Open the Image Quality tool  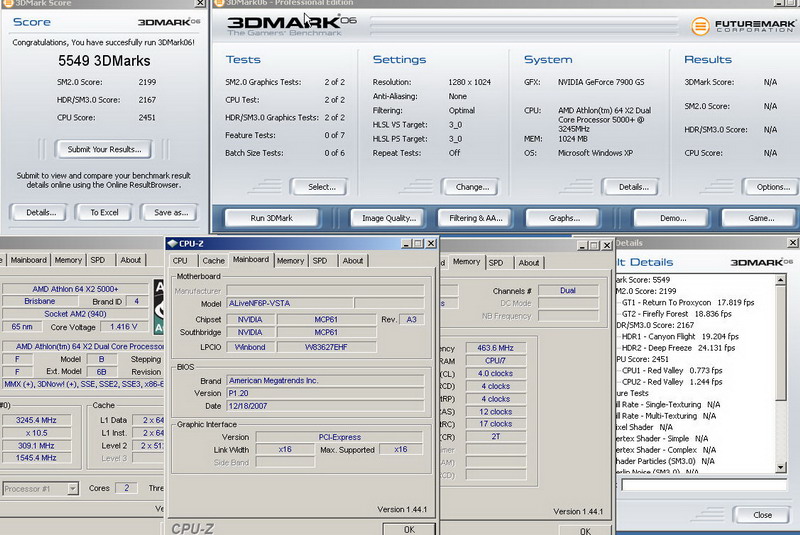coord(387,218)
